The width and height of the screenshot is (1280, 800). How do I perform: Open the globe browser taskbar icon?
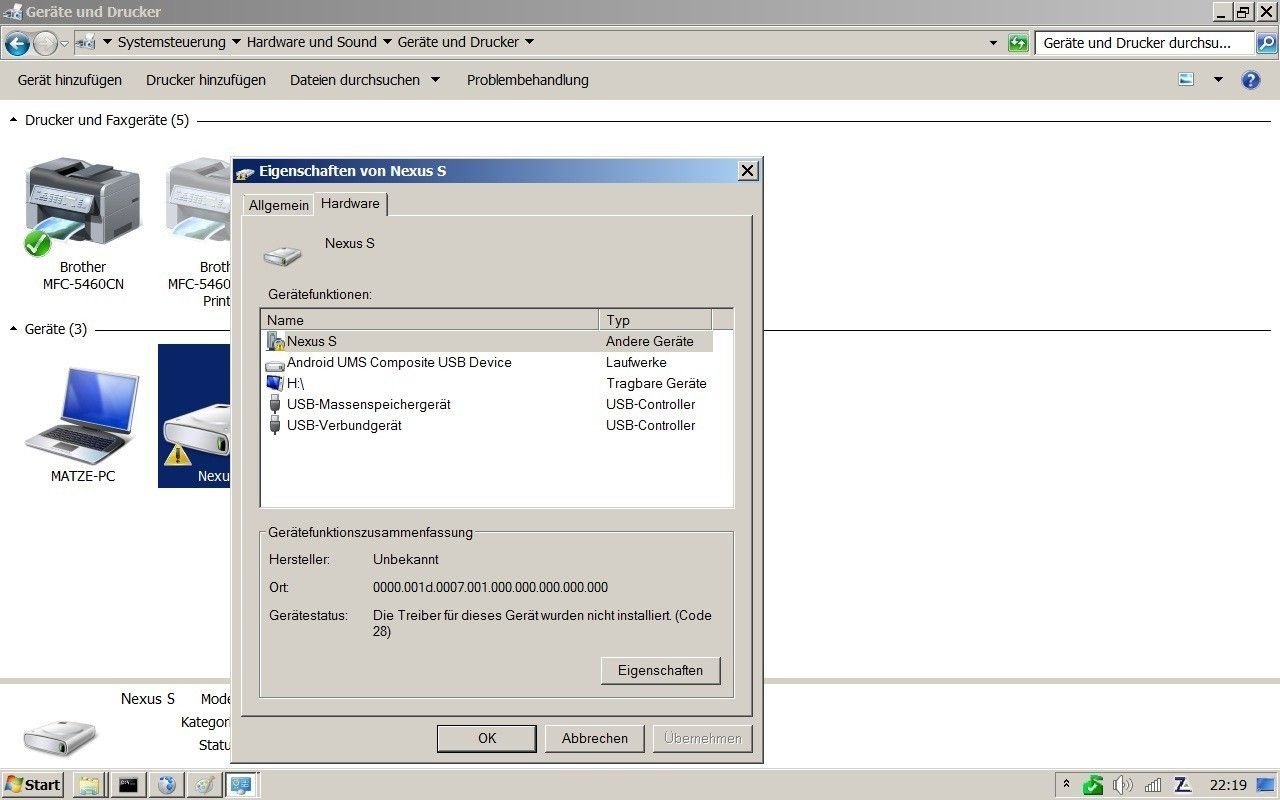click(167, 785)
